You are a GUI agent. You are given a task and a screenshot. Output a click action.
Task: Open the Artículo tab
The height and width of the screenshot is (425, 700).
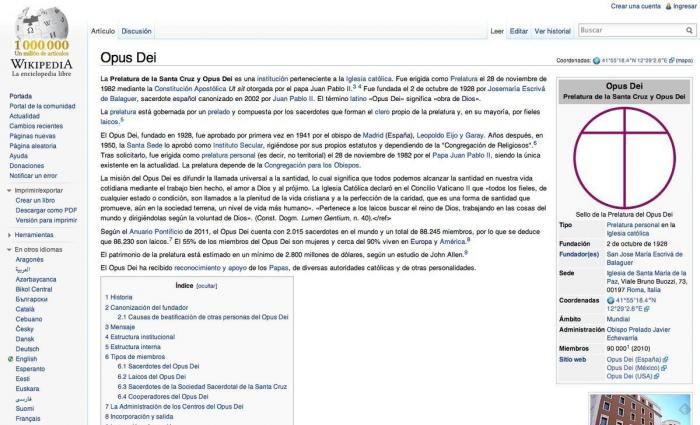coord(103,31)
